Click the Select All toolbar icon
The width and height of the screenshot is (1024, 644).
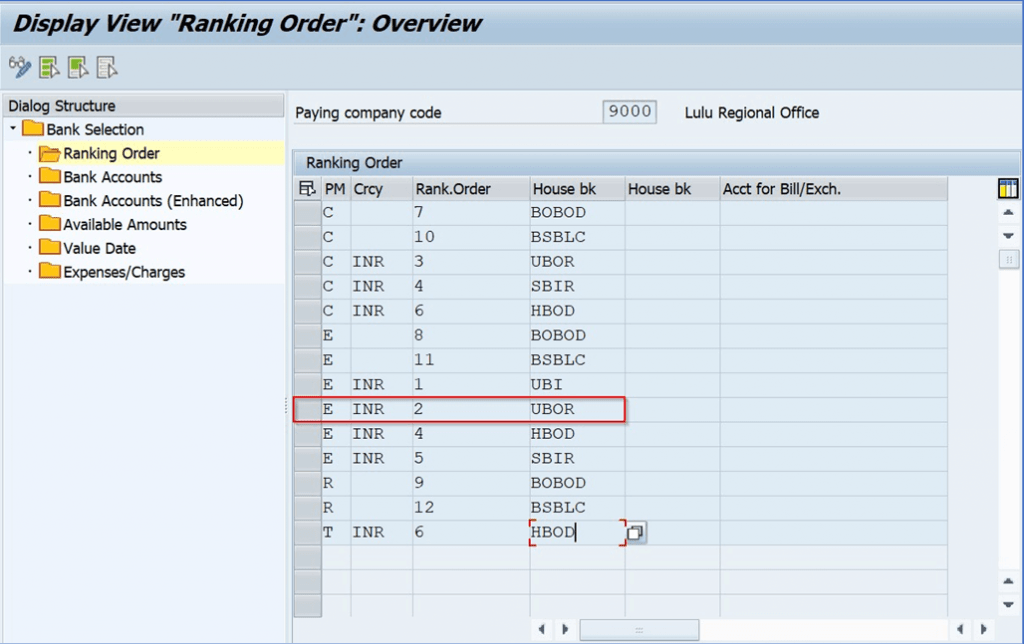point(49,67)
